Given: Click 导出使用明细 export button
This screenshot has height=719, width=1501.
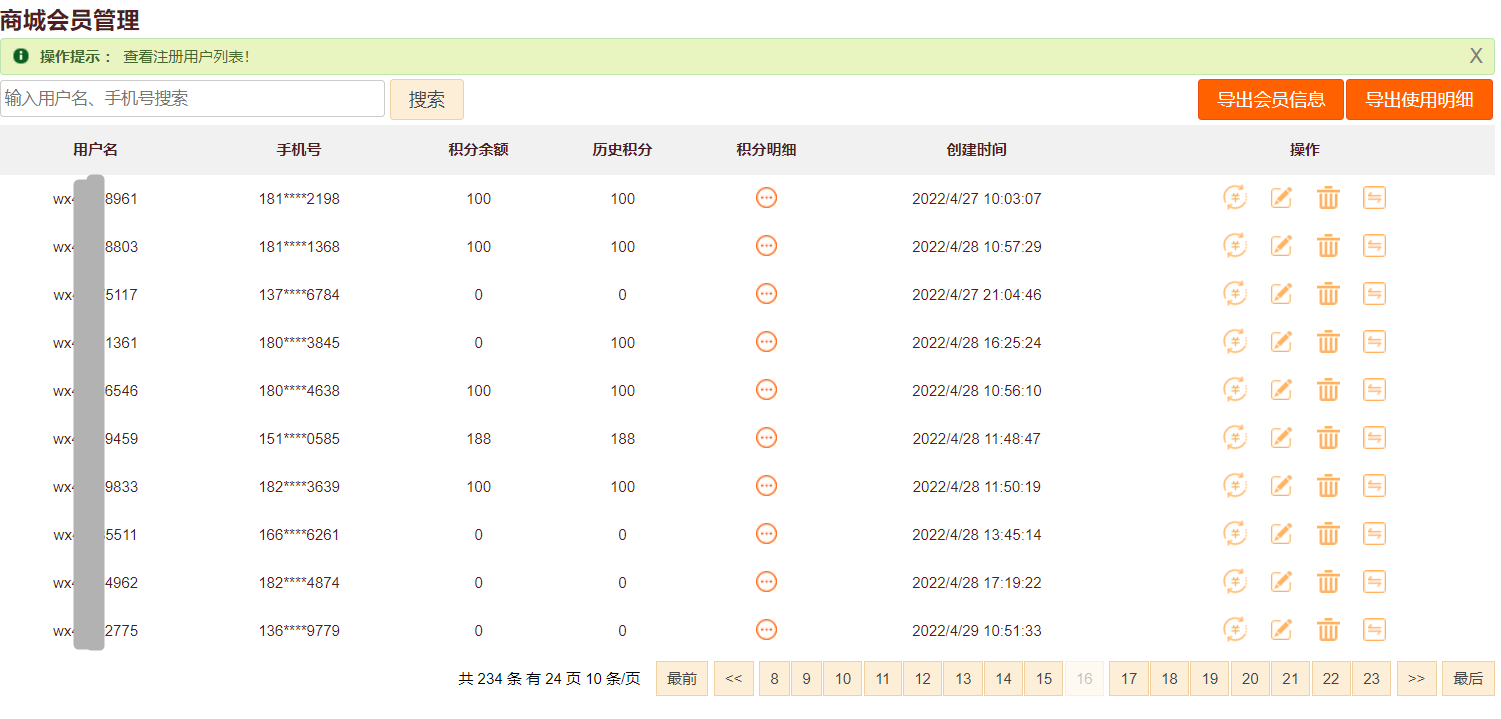Looking at the screenshot, I should (1419, 99).
